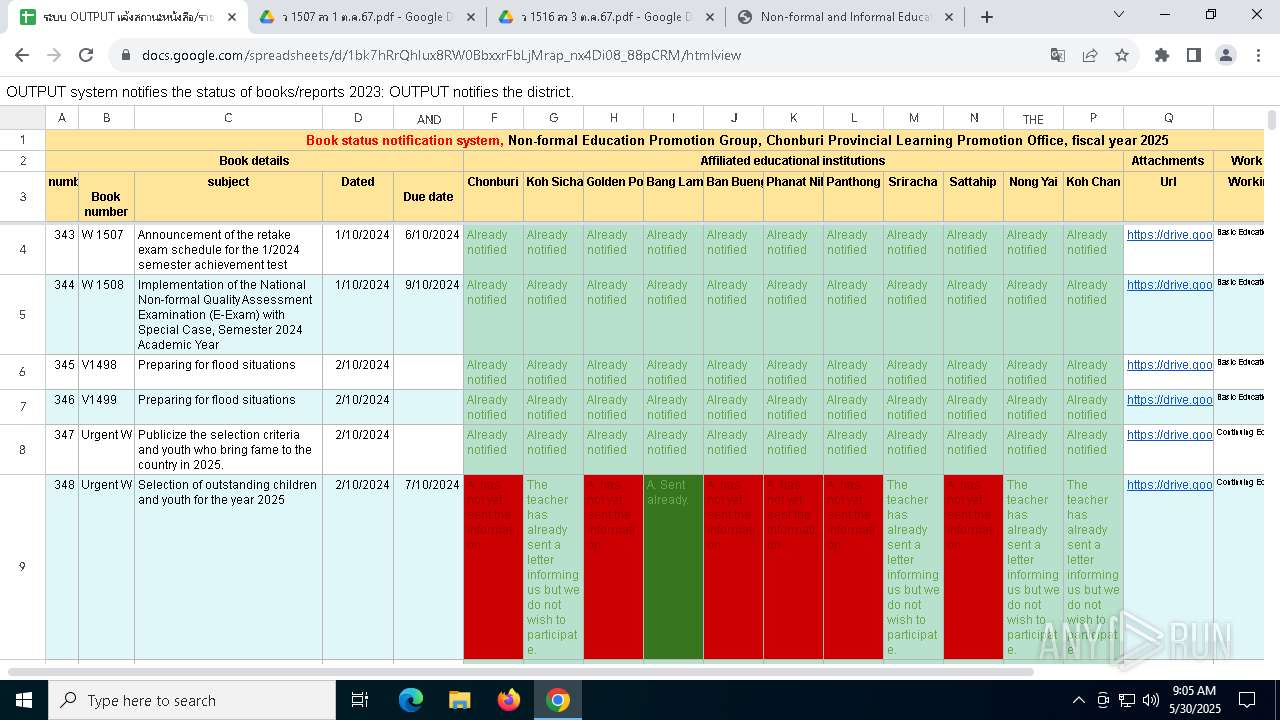Open the network status tray icon

pyautogui.click(x=1127, y=700)
